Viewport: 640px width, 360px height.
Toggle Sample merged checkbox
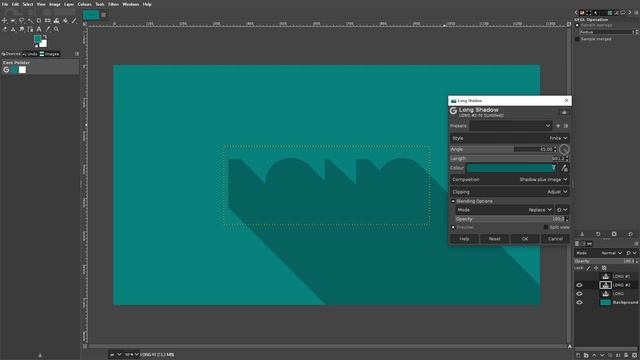[x=577, y=39]
